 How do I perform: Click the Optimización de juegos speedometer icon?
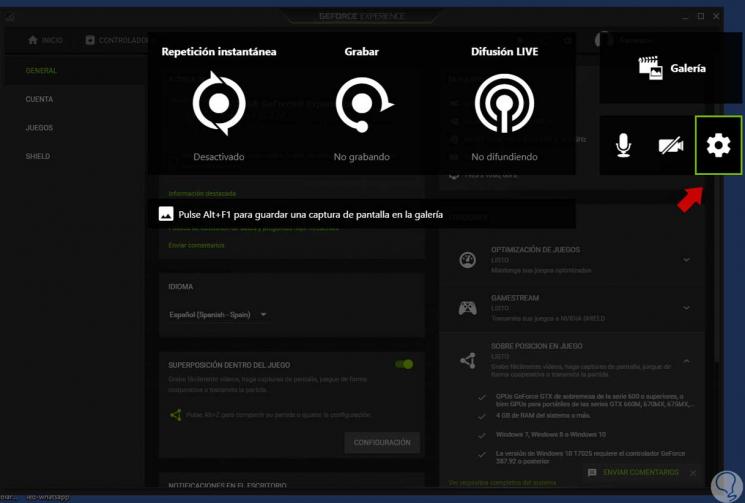(468, 260)
